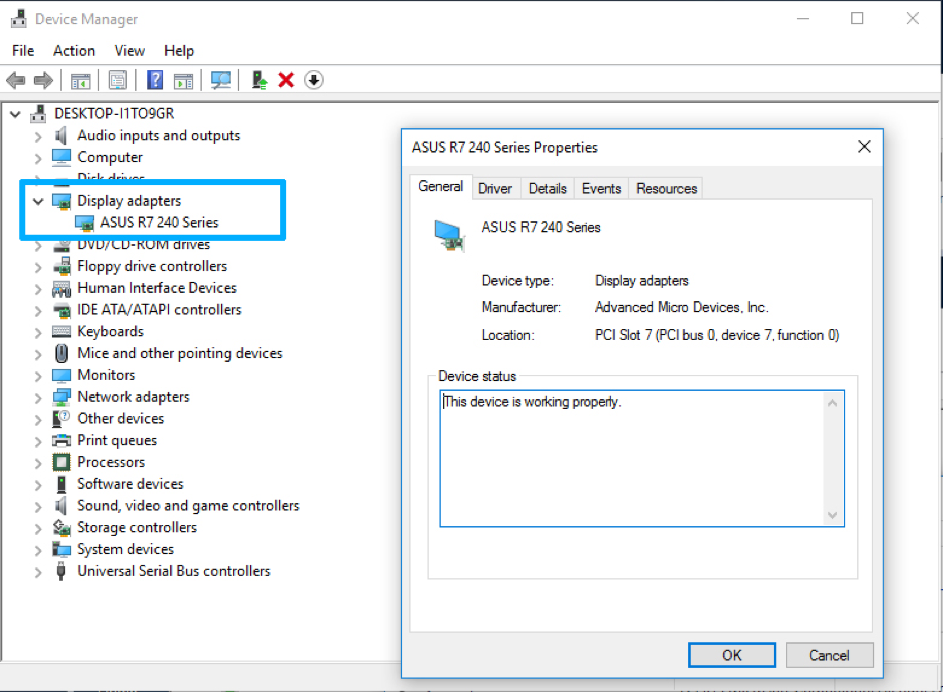Open the View menu

(129, 51)
